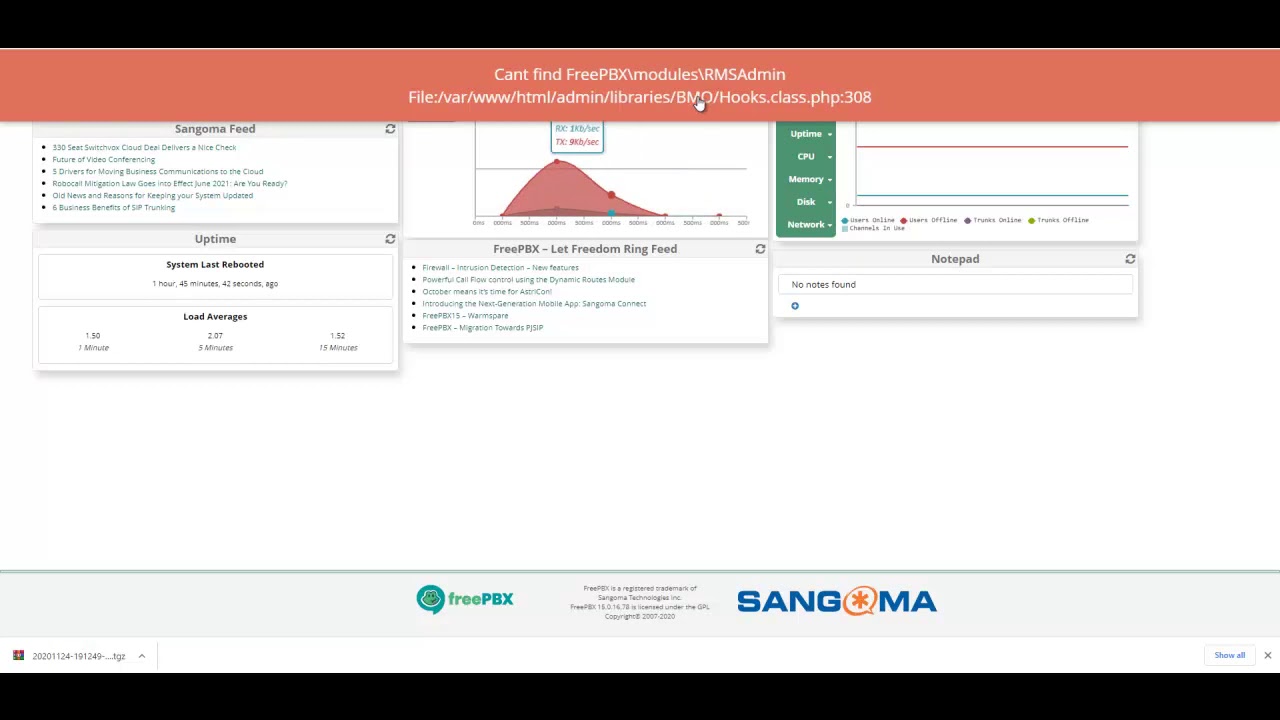This screenshot has height=720, width=1280.
Task: Toggle Users Offline legend series
Action: (x=928, y=220)
